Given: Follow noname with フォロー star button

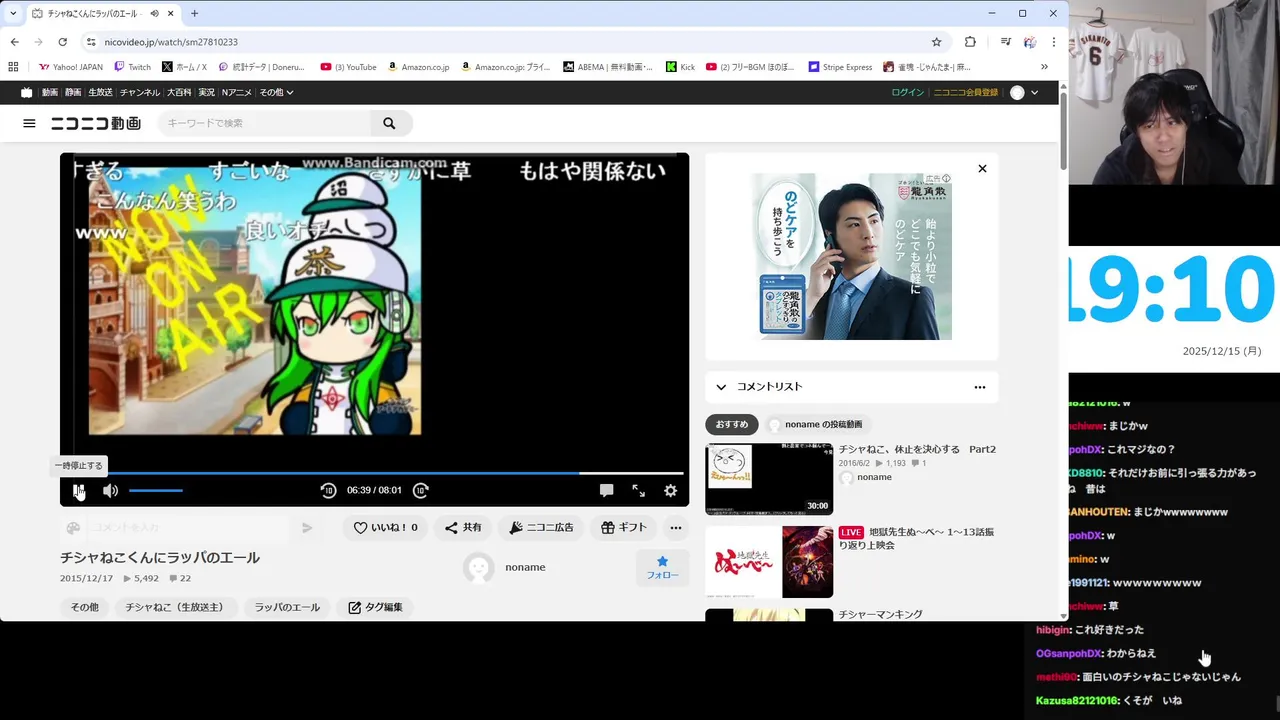Looking at the screenshot, I should click(662, 567).
